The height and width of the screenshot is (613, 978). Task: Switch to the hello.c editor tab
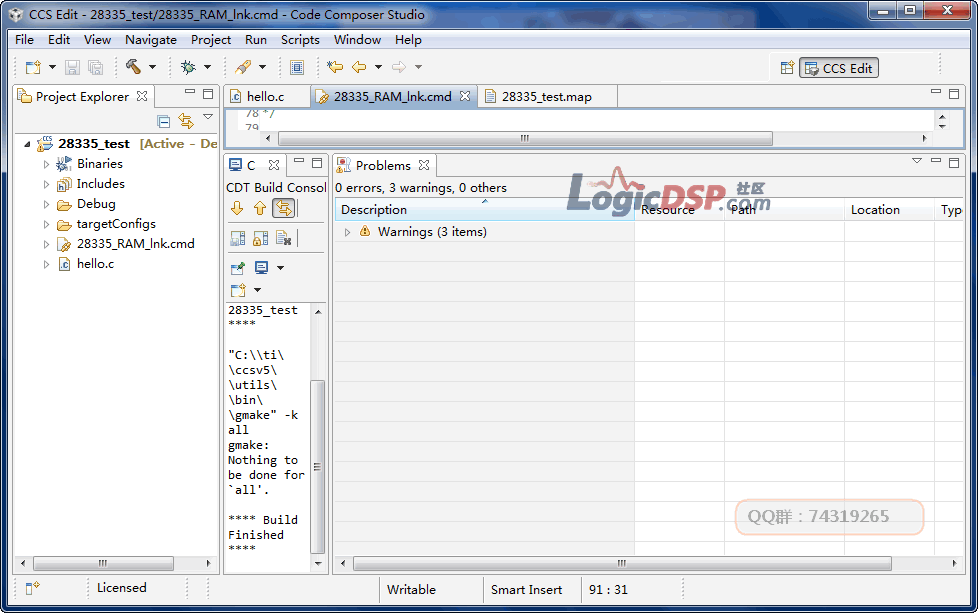point(265,97)
